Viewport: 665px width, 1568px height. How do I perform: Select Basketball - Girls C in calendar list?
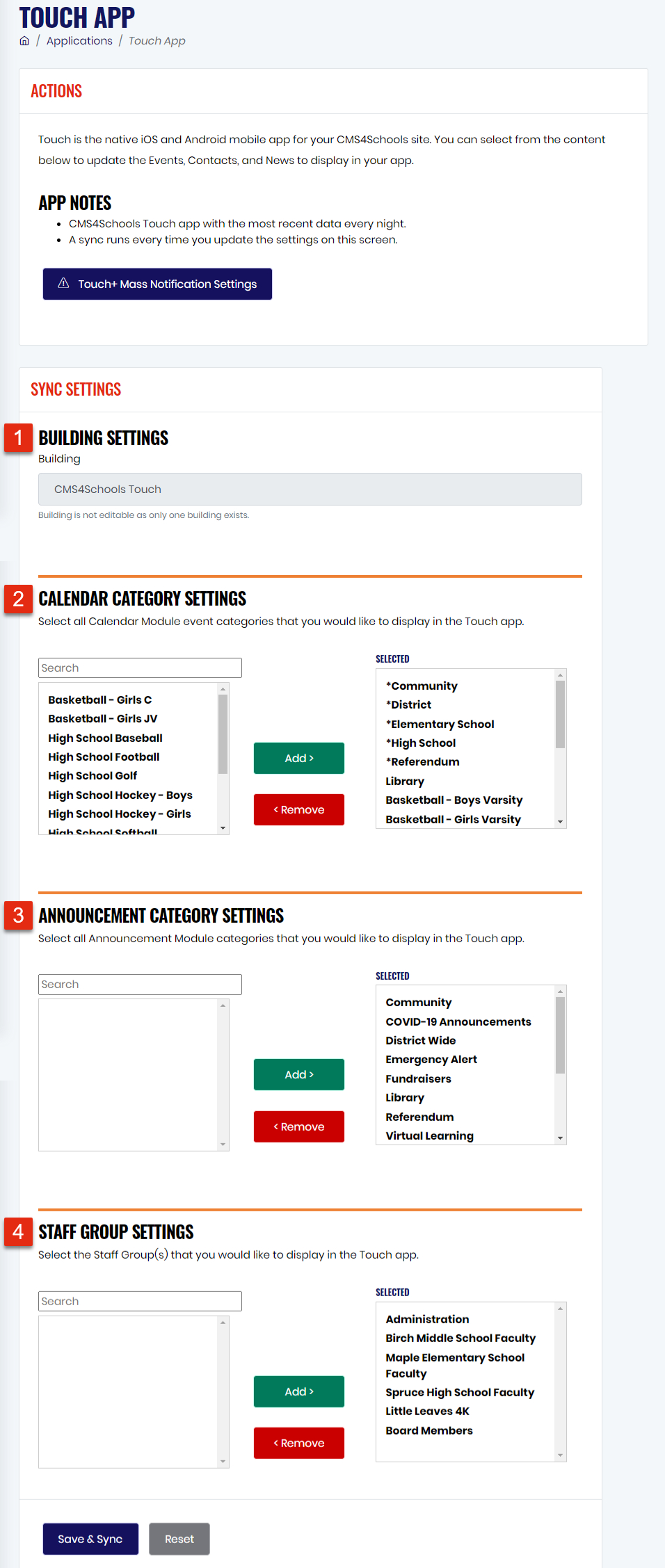(x=99, y=700)
